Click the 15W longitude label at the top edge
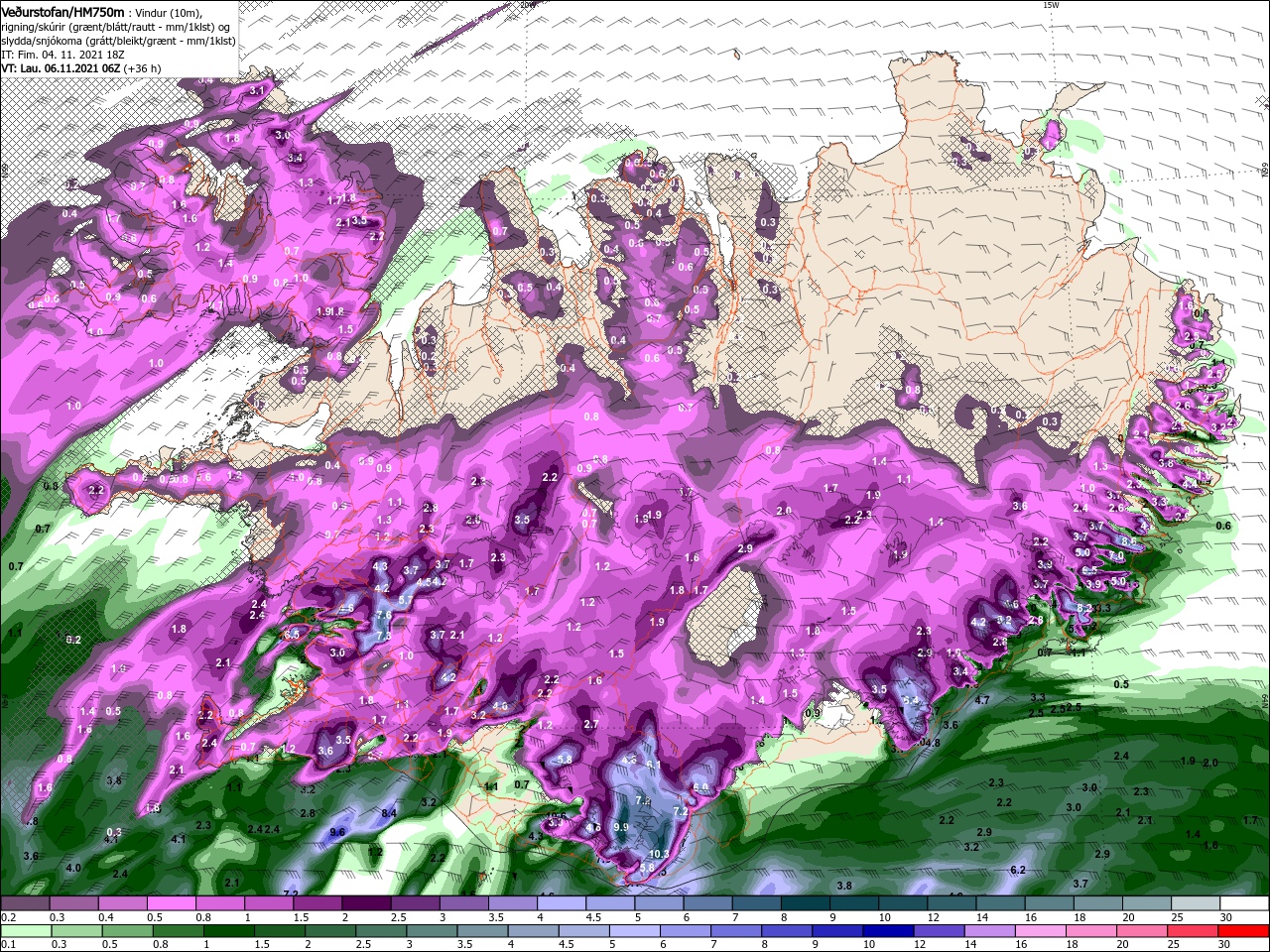Image resolution: width=1270 pixels, height=952 pixels. (x=1051, y=5)
